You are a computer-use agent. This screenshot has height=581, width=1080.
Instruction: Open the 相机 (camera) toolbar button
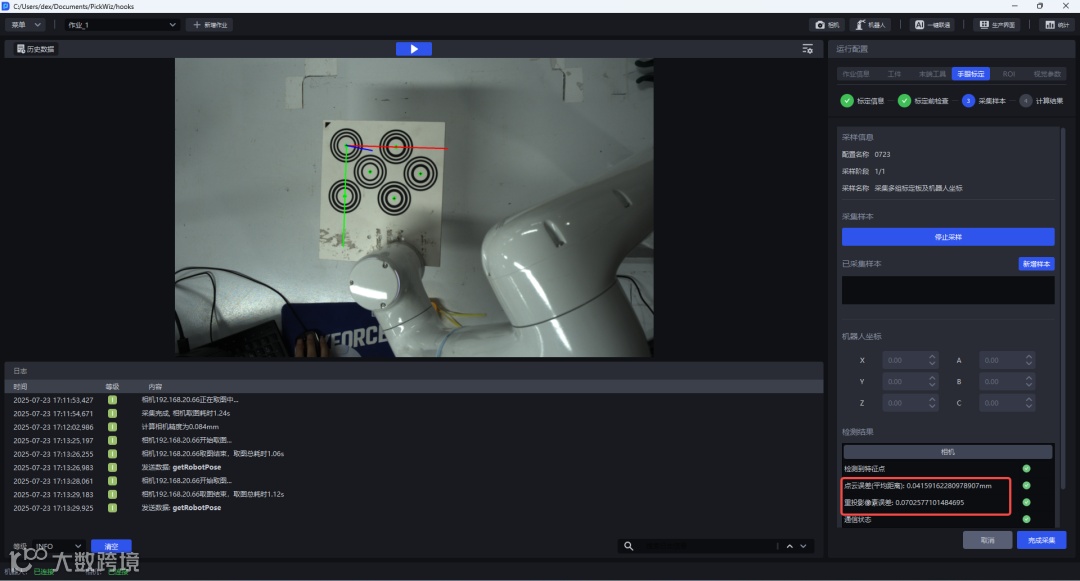pos(827,25)
